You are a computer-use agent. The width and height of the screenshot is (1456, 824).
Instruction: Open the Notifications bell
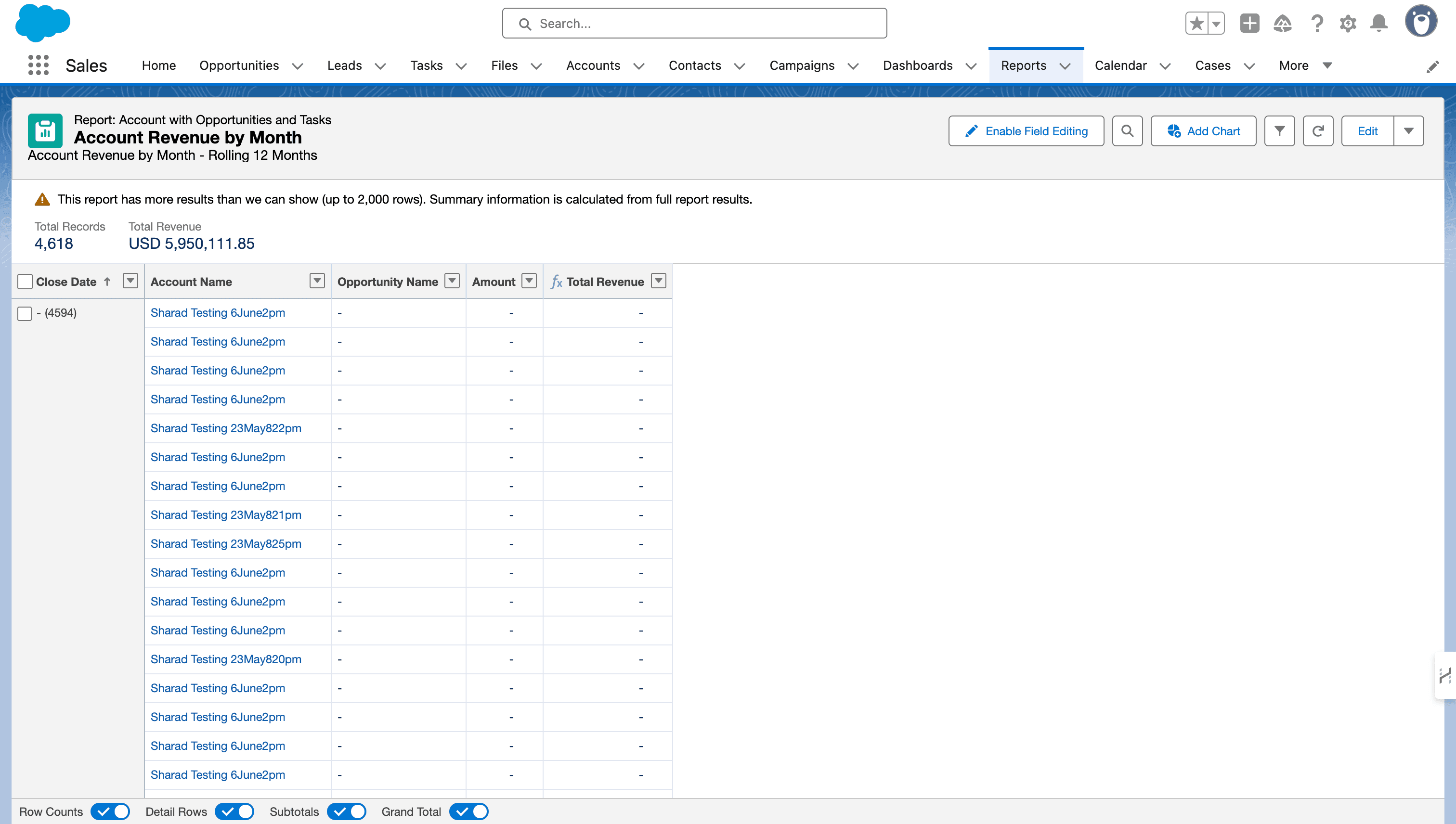pos(1378,24)
